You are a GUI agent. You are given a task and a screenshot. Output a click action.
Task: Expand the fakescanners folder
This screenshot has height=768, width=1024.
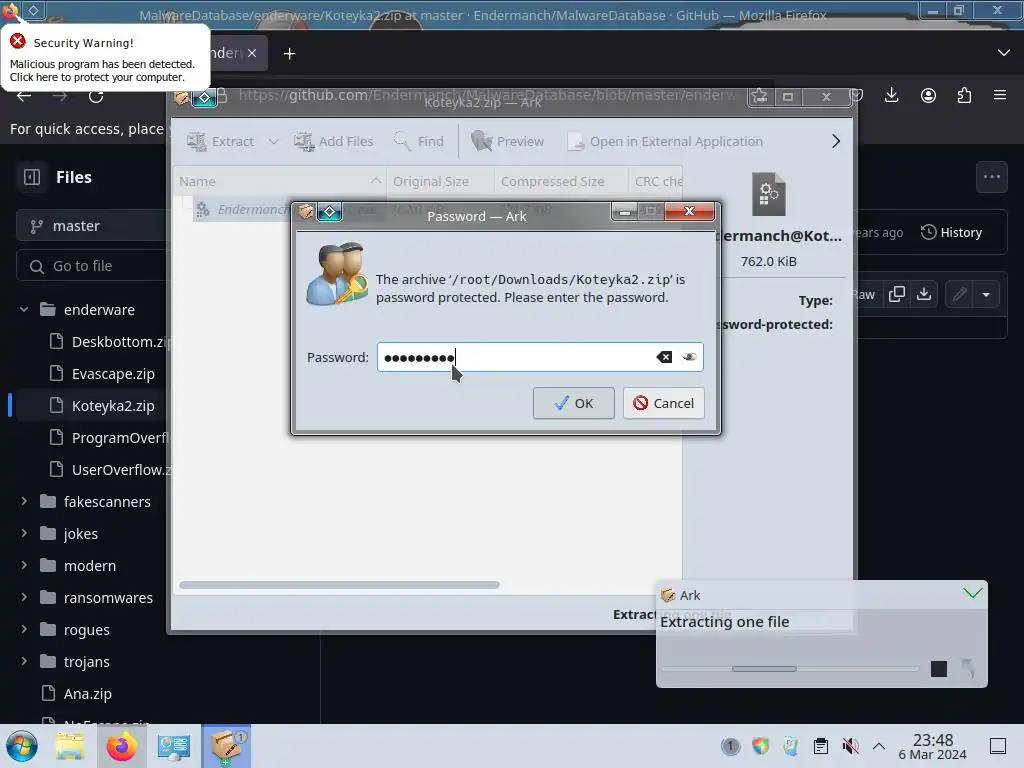click(x=24, y=502)
